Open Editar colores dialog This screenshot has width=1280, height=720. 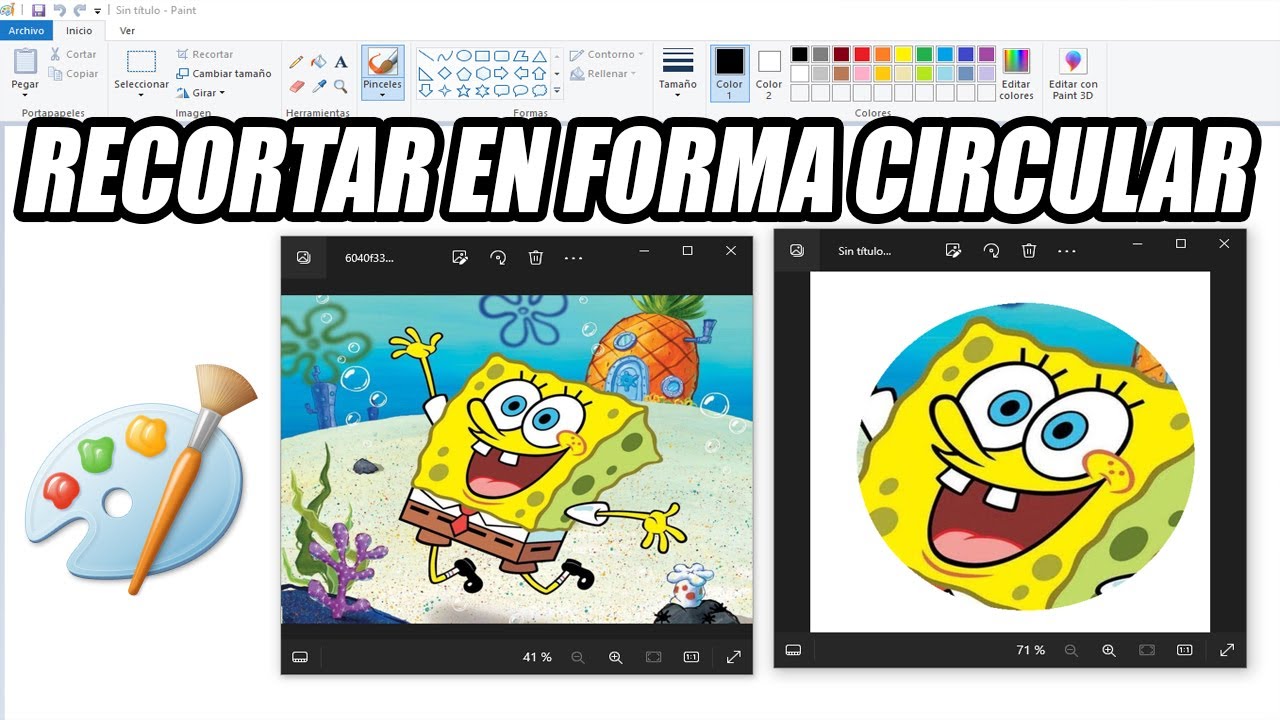[x=1016, y=74]
